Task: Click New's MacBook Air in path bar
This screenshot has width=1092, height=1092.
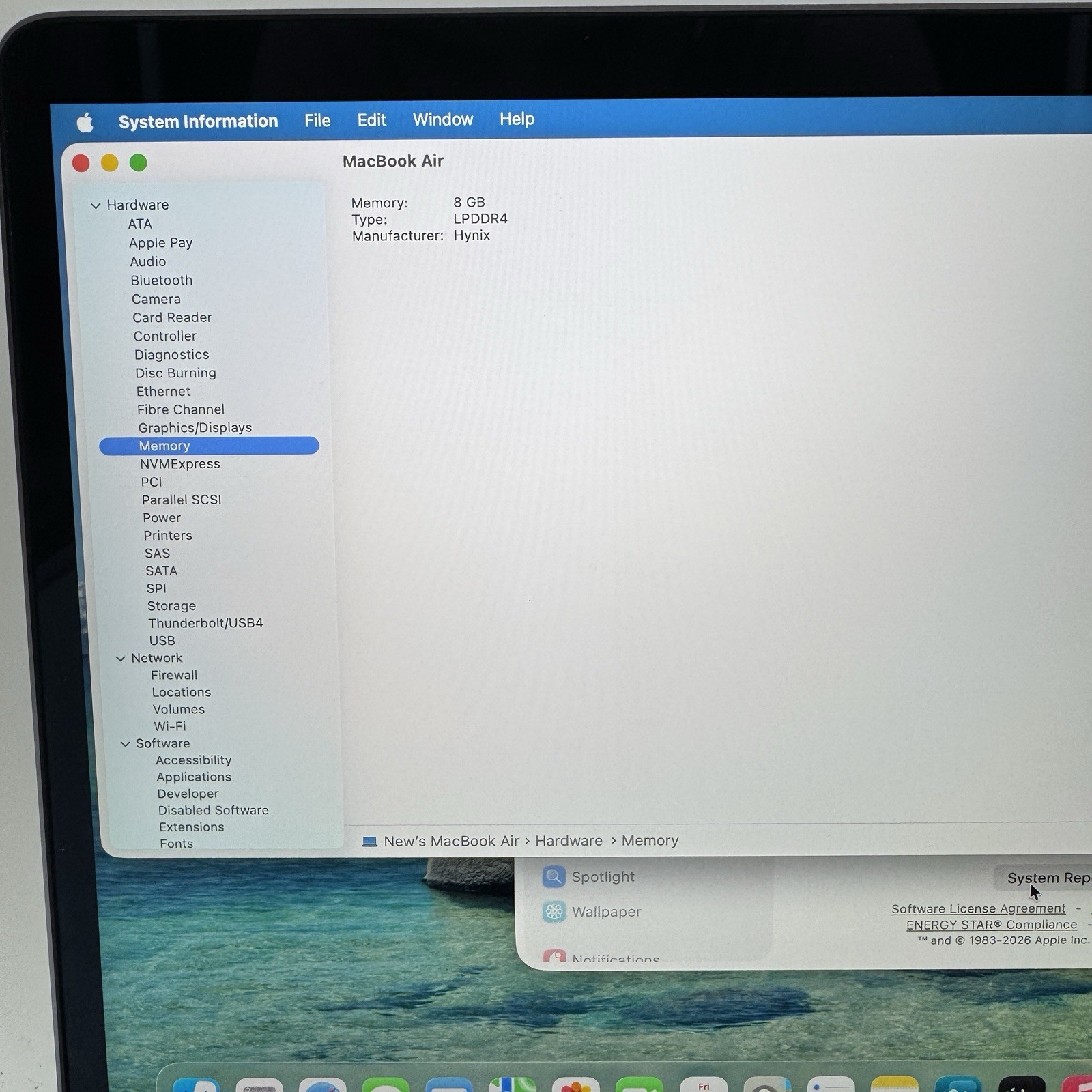Action: point(451,842)
